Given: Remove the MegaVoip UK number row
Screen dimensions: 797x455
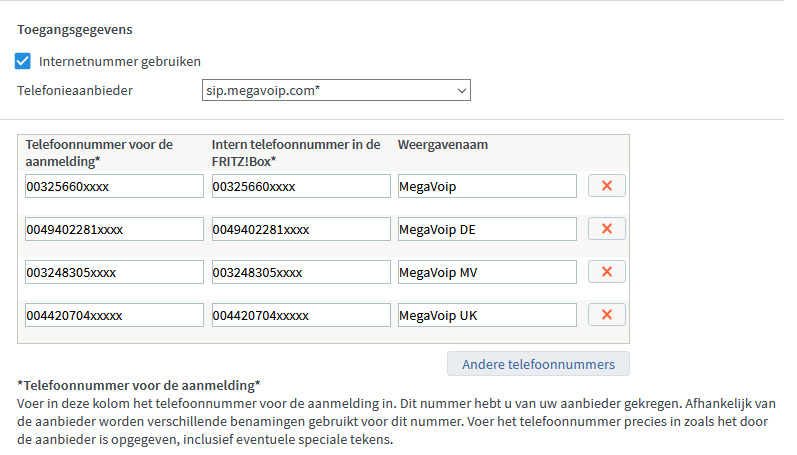Looking at the screenshot, I should click(x=606, y=315).
